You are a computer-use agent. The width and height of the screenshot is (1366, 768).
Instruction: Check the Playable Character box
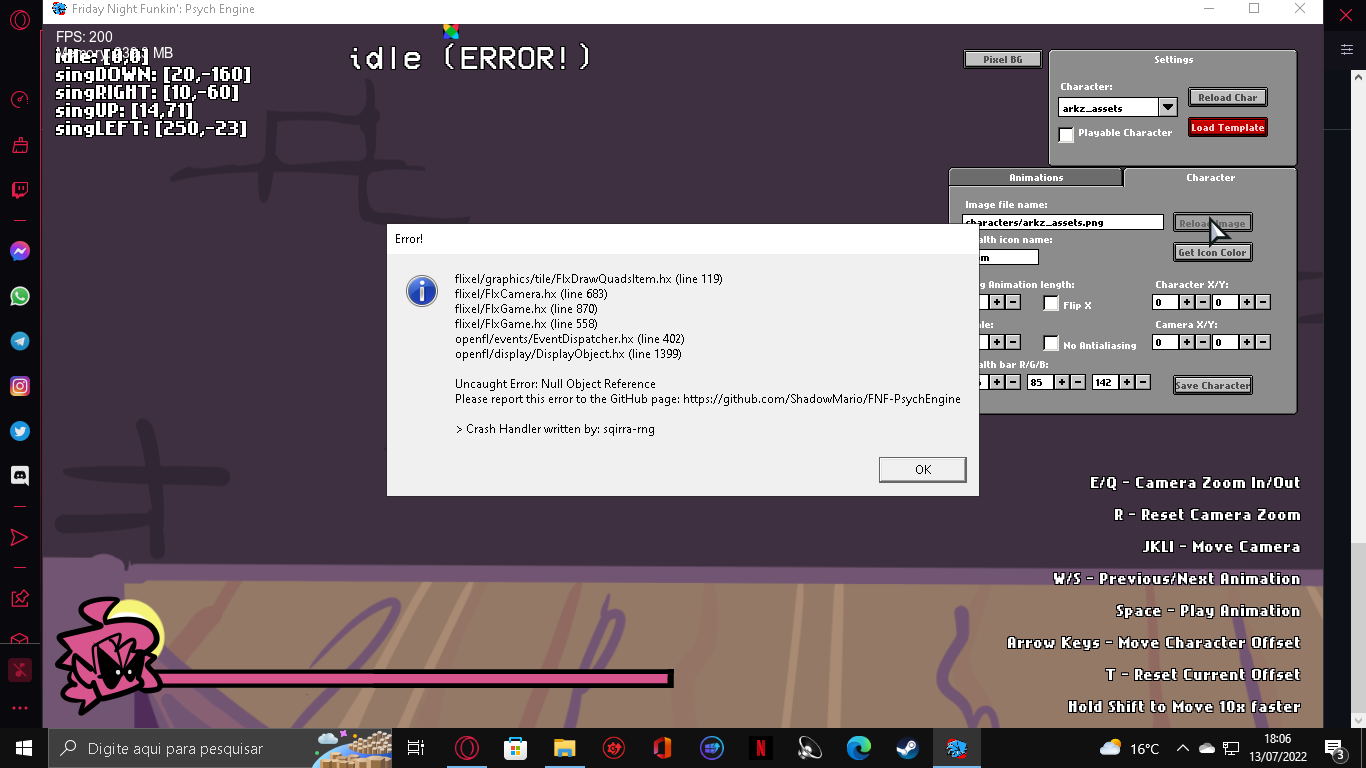tap(1066, 134)
